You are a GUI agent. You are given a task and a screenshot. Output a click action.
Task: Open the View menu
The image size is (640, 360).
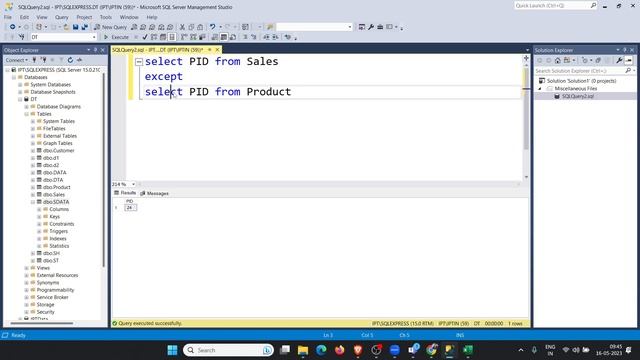[42, 17]
